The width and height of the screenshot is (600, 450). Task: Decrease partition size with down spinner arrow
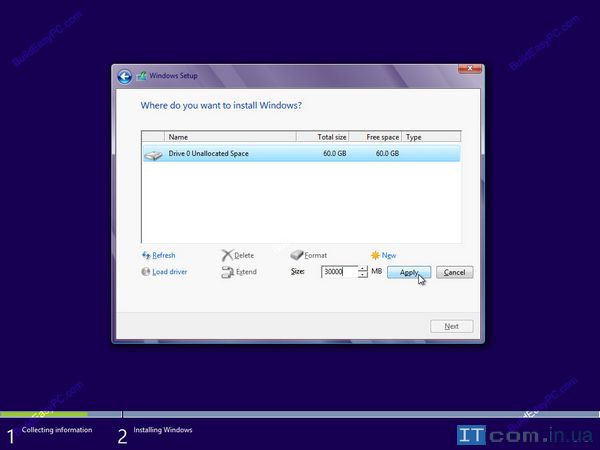point(362,276)
